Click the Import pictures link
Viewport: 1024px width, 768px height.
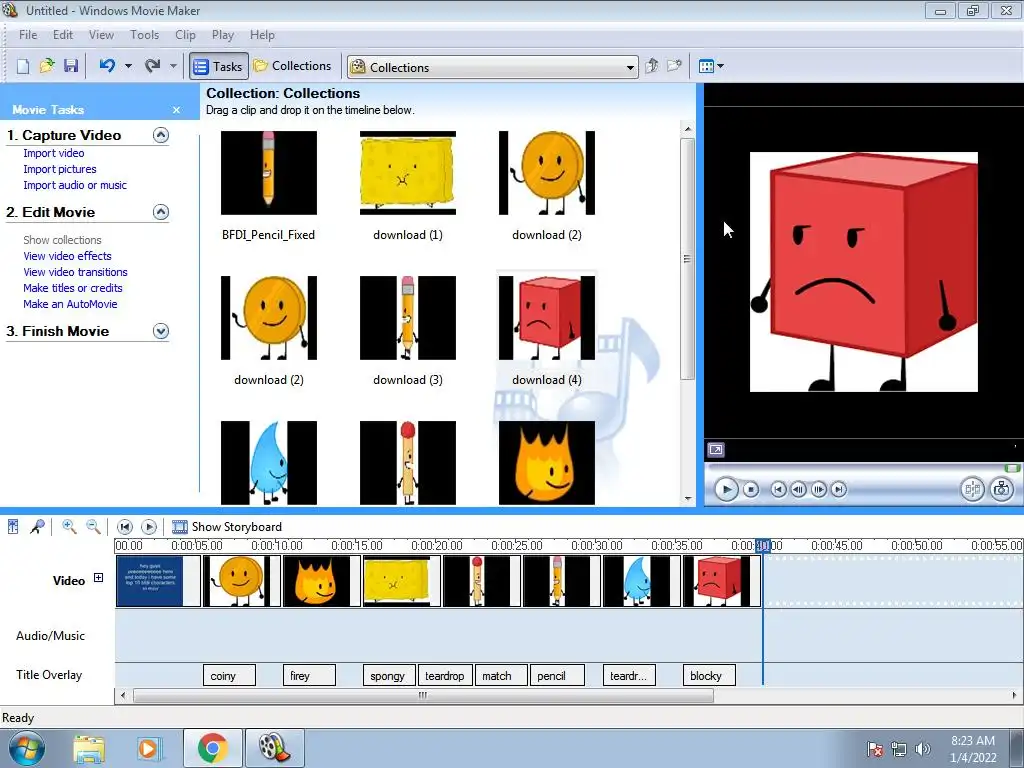pyautogui.click(x=59, y=169)
